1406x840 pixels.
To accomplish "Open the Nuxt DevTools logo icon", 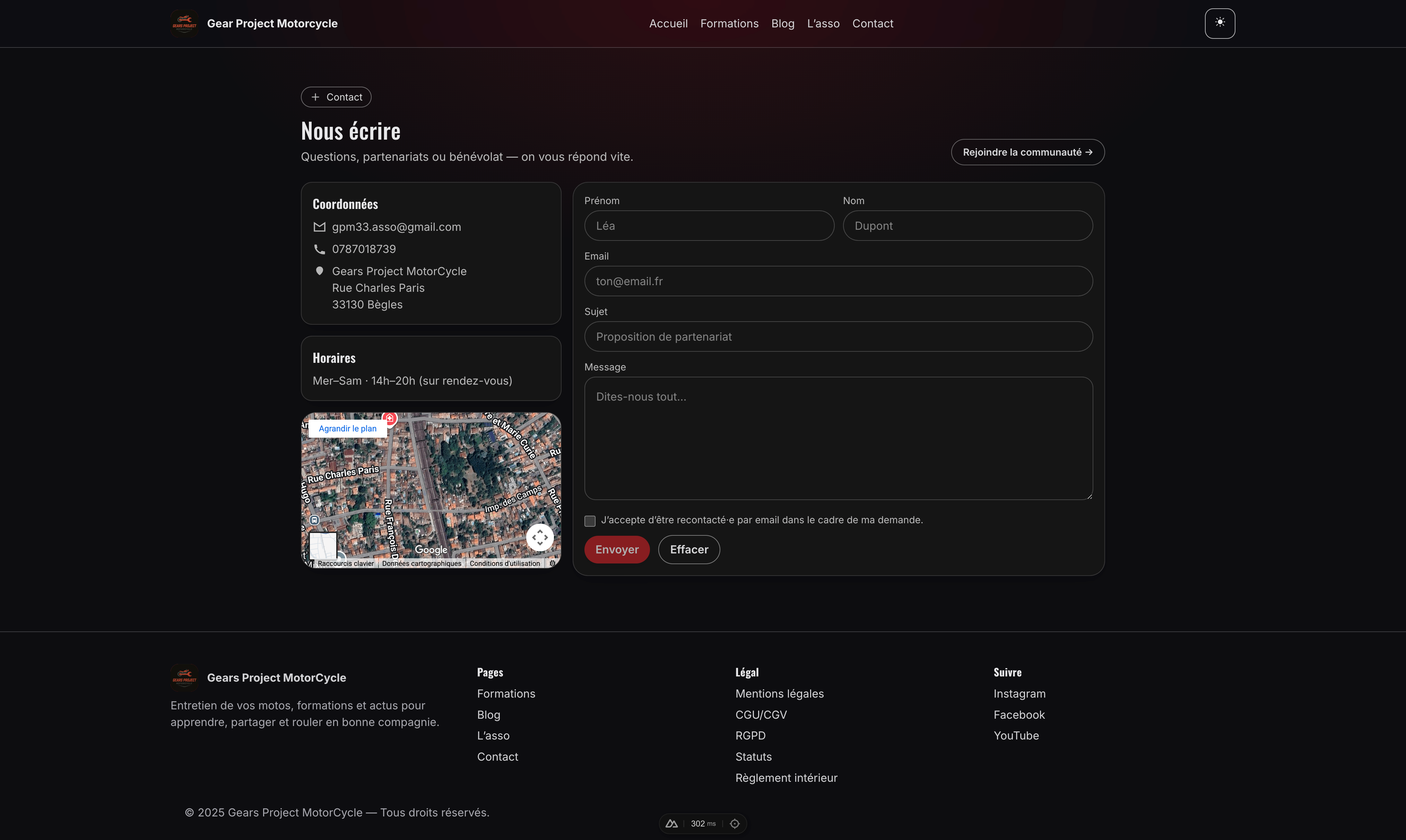I will tap(671, 824).
